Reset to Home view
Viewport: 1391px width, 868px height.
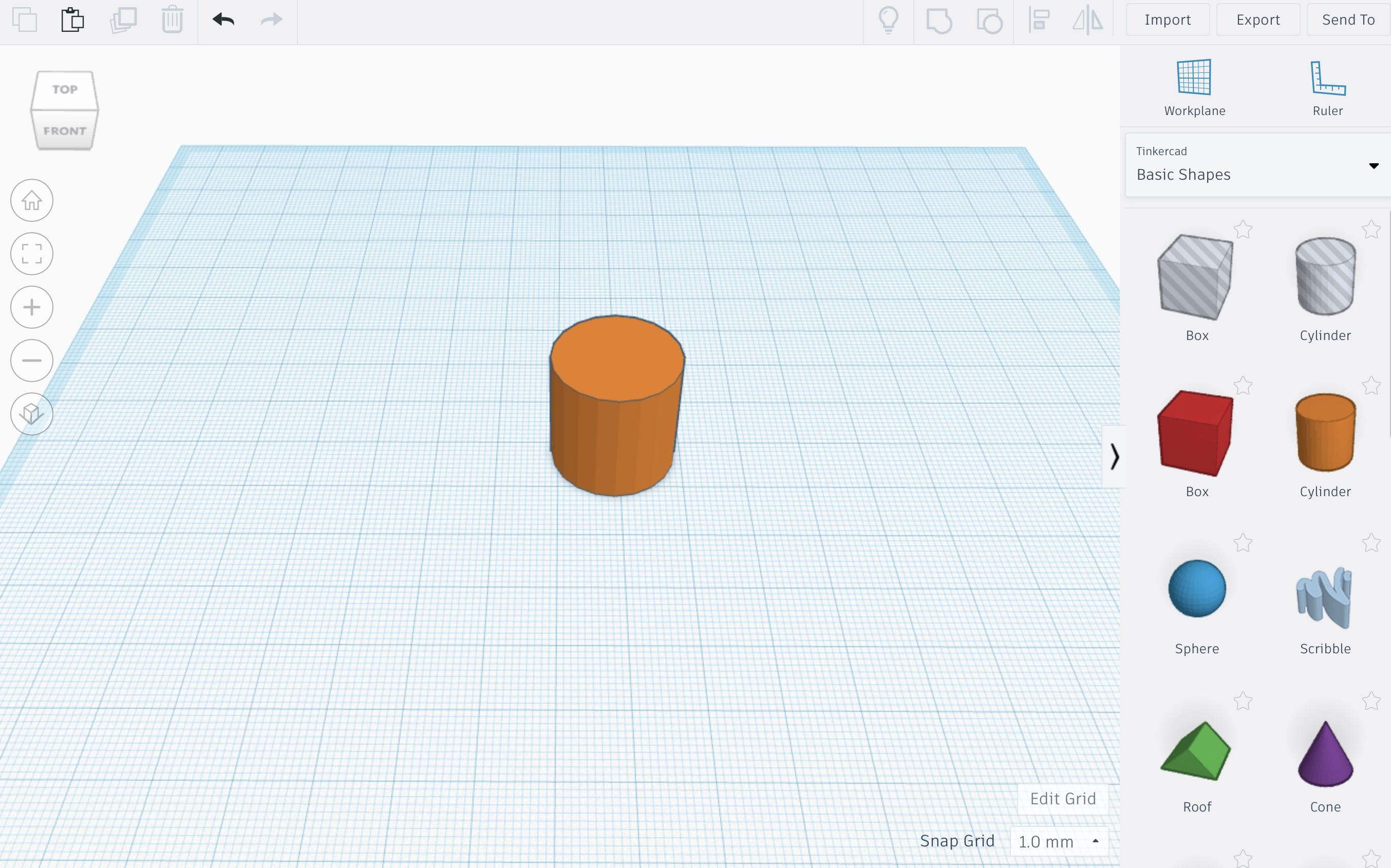[x=31, y=200]
